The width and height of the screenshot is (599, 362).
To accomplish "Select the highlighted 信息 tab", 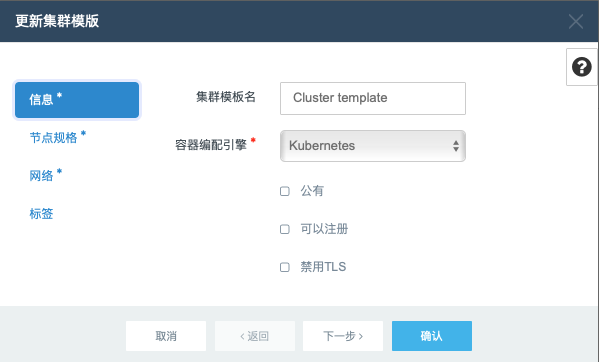I will point(77,100).
